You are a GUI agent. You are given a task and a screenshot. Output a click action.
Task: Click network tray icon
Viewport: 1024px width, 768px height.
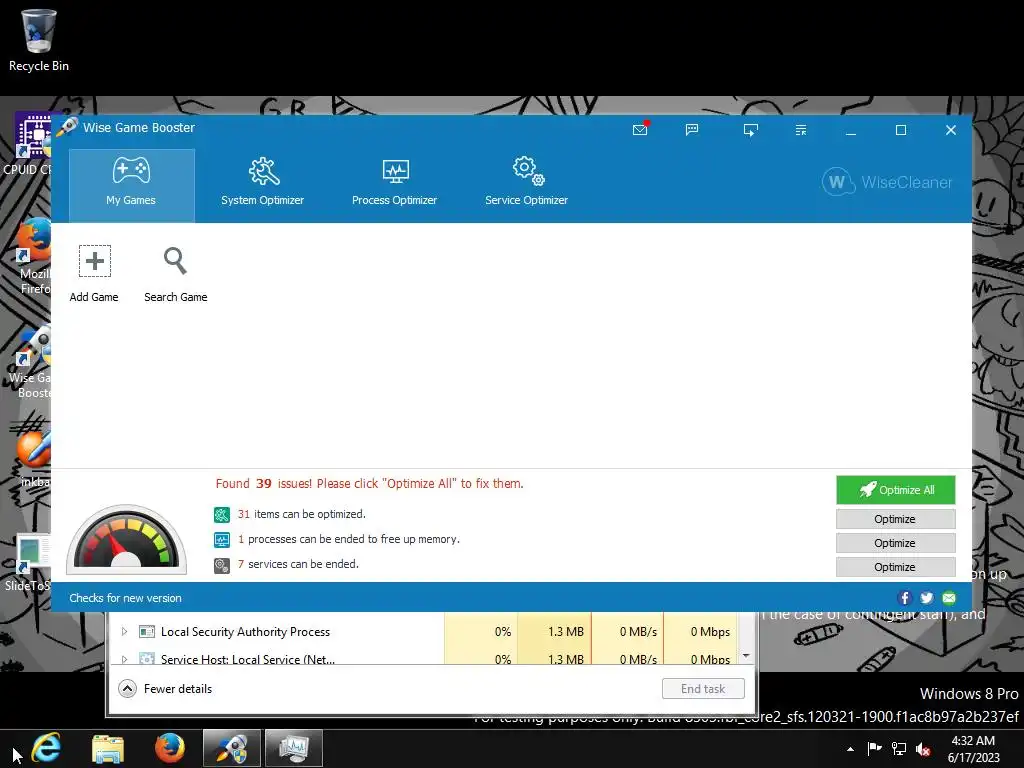(x=899, y=749)
